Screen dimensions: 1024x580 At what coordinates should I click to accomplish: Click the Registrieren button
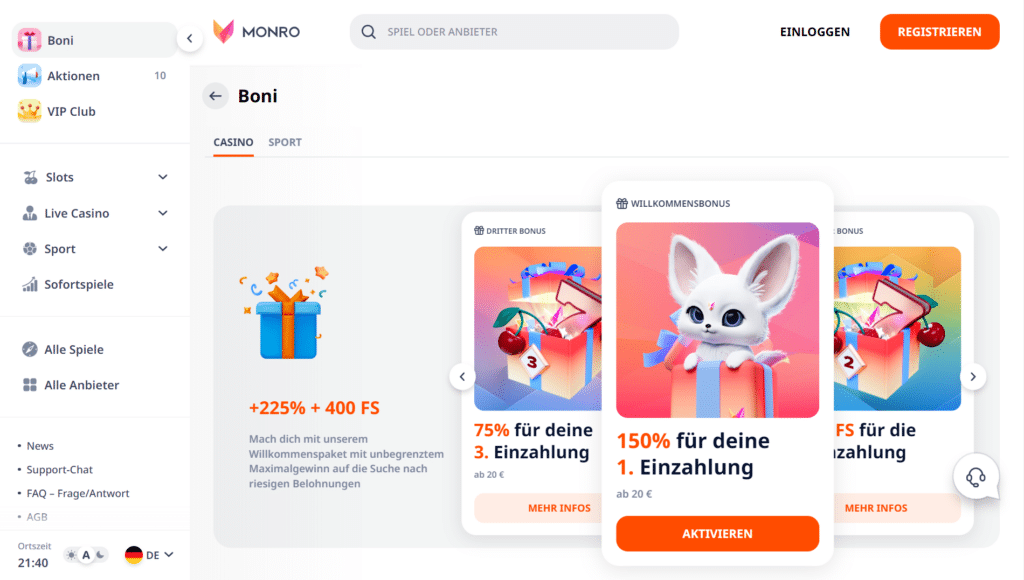(939, 32)
